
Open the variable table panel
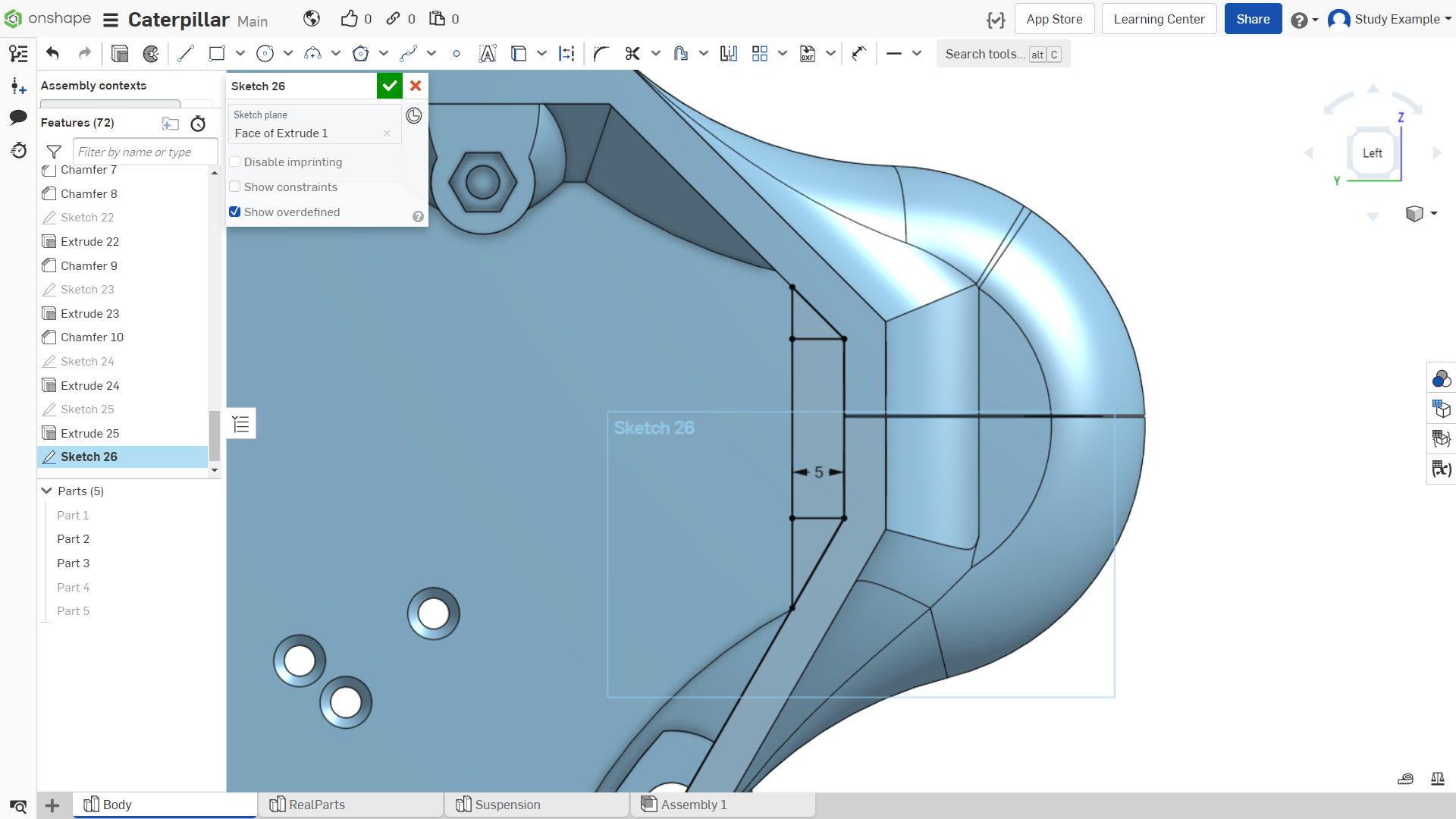tap(1441, 469)
